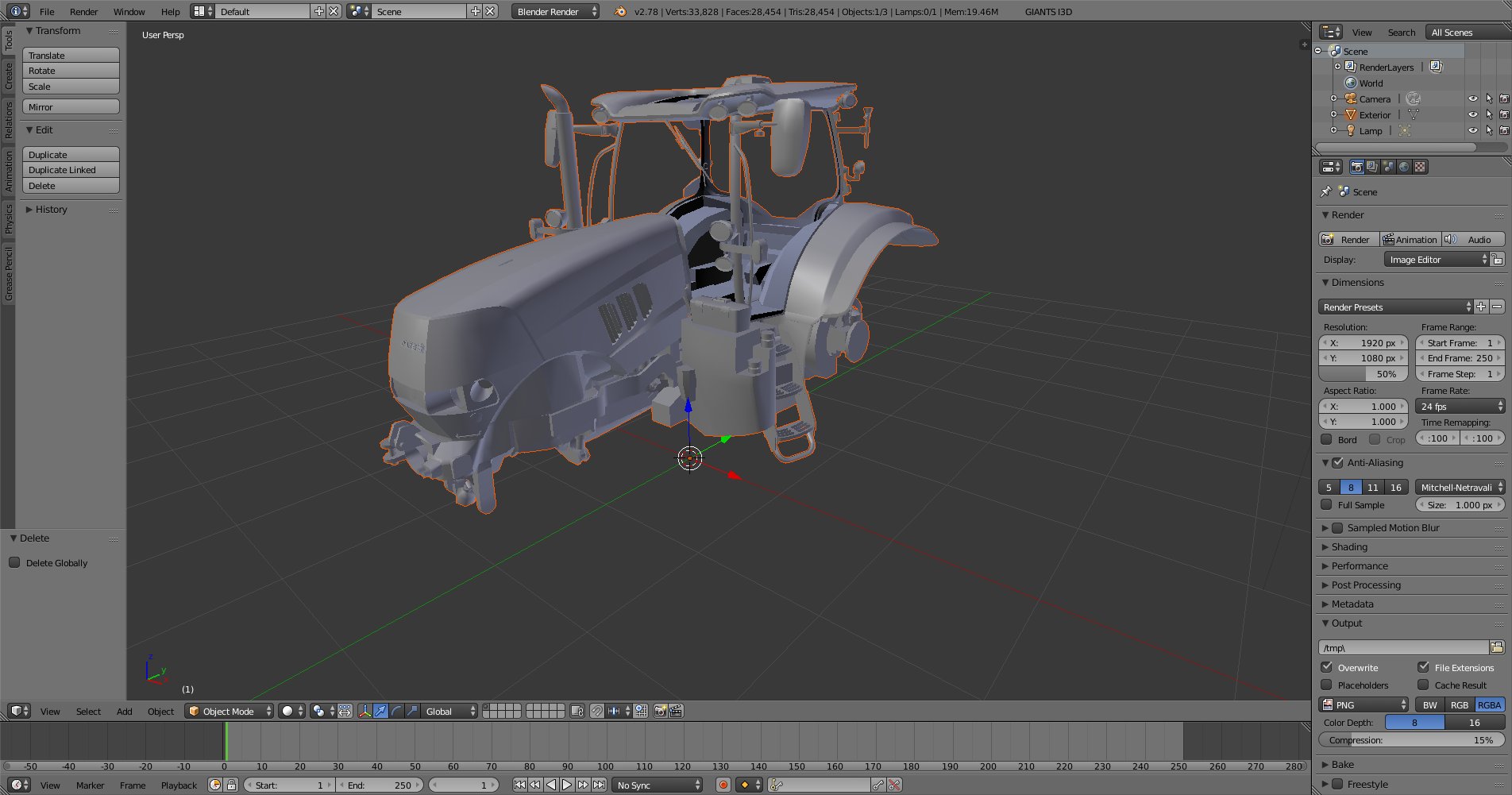The width and height of the screenshot is (1512, 795).
Task: Toggle the Overwrite checkbox
Action: pyautogui.click(x=1326, y=667)
